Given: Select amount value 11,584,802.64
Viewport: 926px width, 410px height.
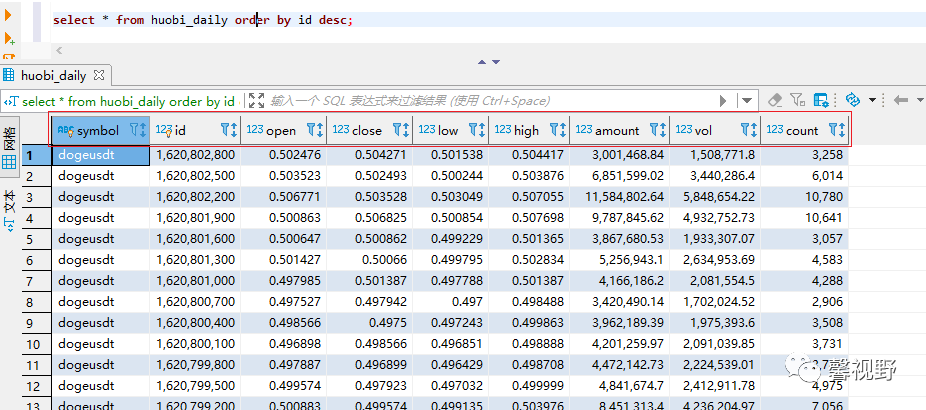Looking at the screenshot, I should tap(620, 197).
